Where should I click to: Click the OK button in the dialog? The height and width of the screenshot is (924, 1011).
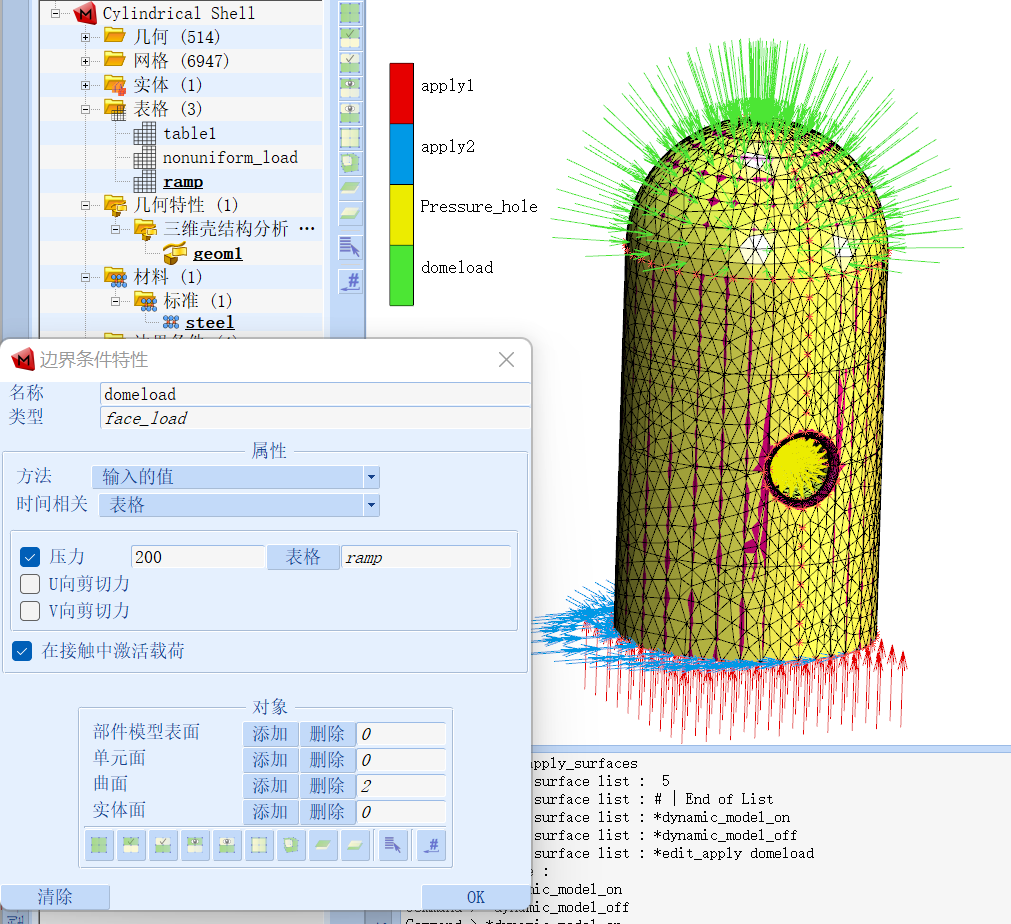[476, 897]
